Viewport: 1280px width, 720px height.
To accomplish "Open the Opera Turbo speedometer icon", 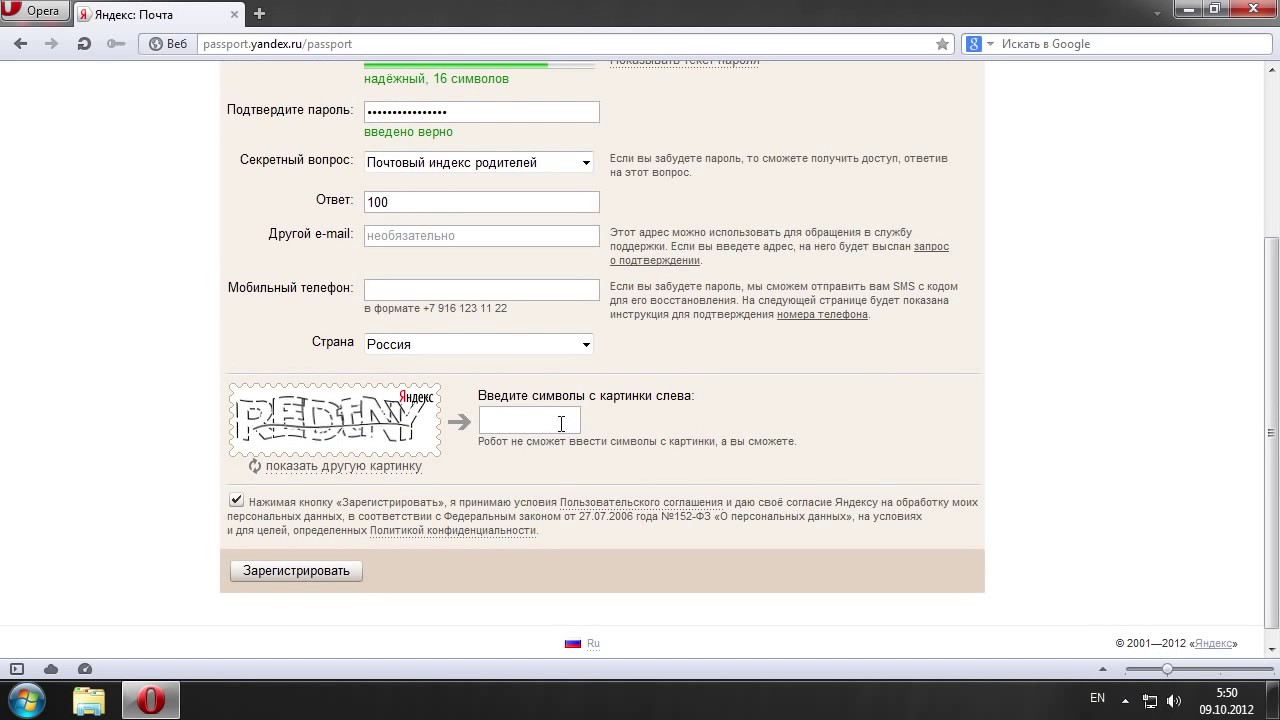I will [85, 669].
